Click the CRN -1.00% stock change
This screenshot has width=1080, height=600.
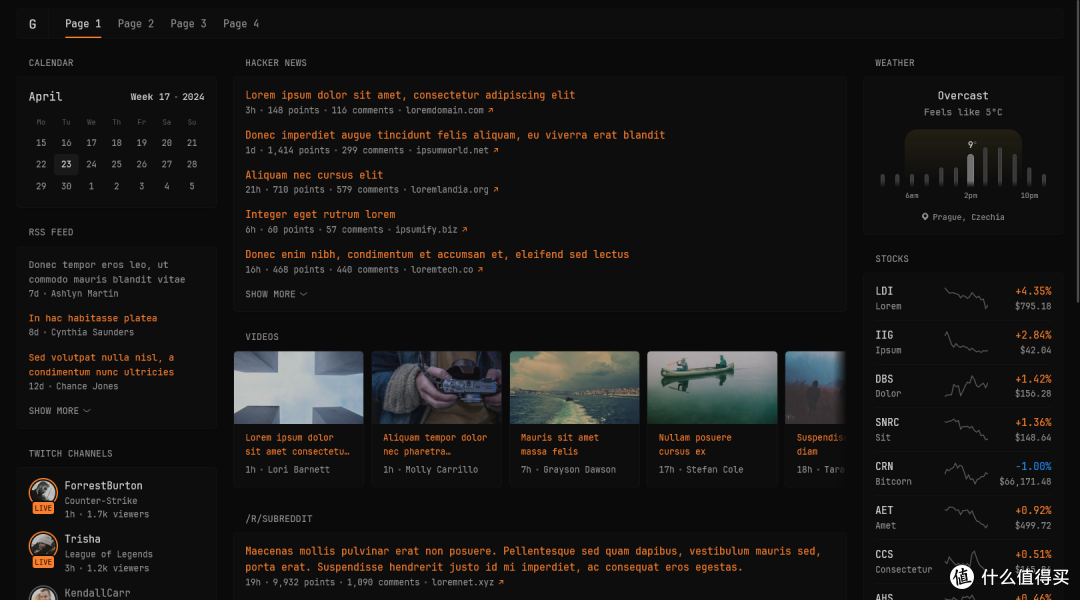[1033, 466]
